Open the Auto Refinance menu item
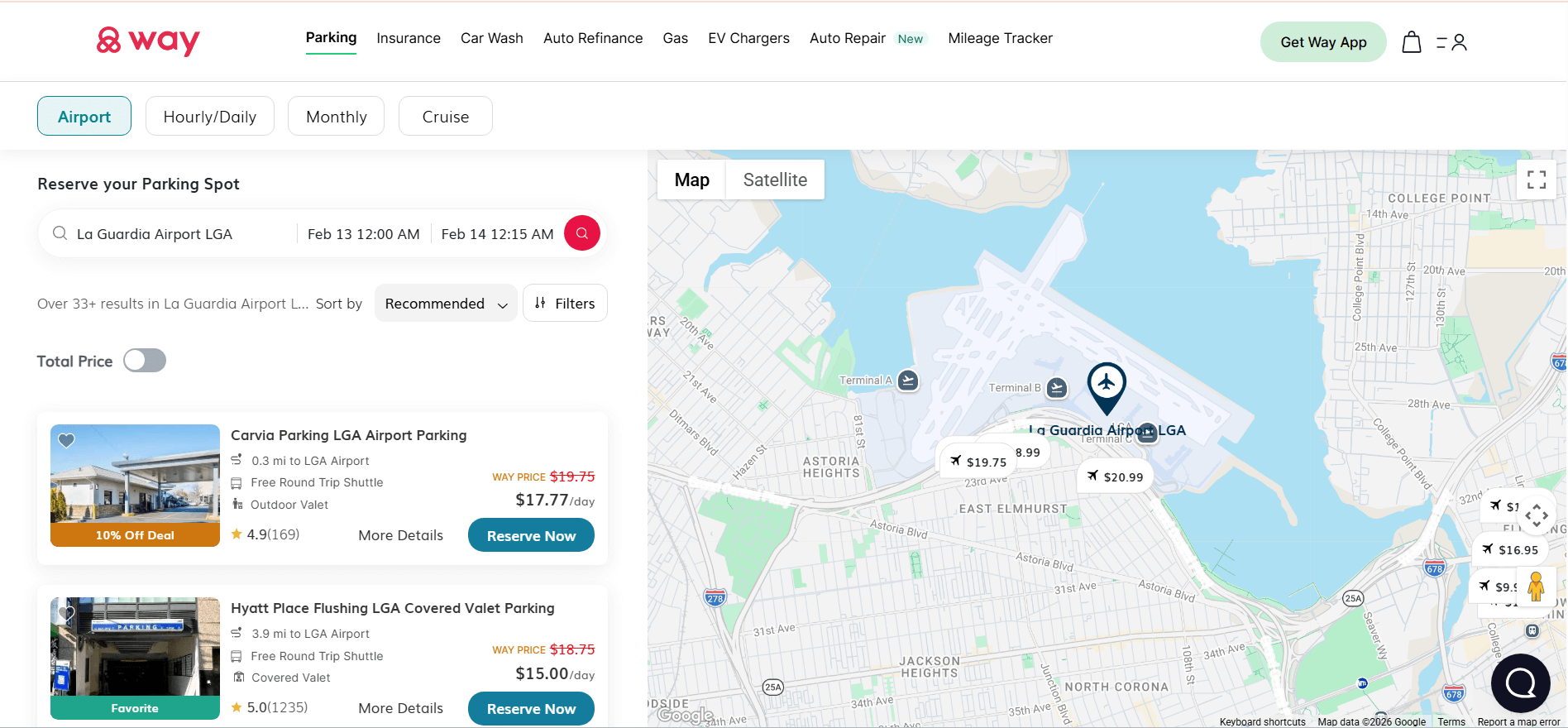This screenshot has height=728, width=1568. click(x=593, y=38)
